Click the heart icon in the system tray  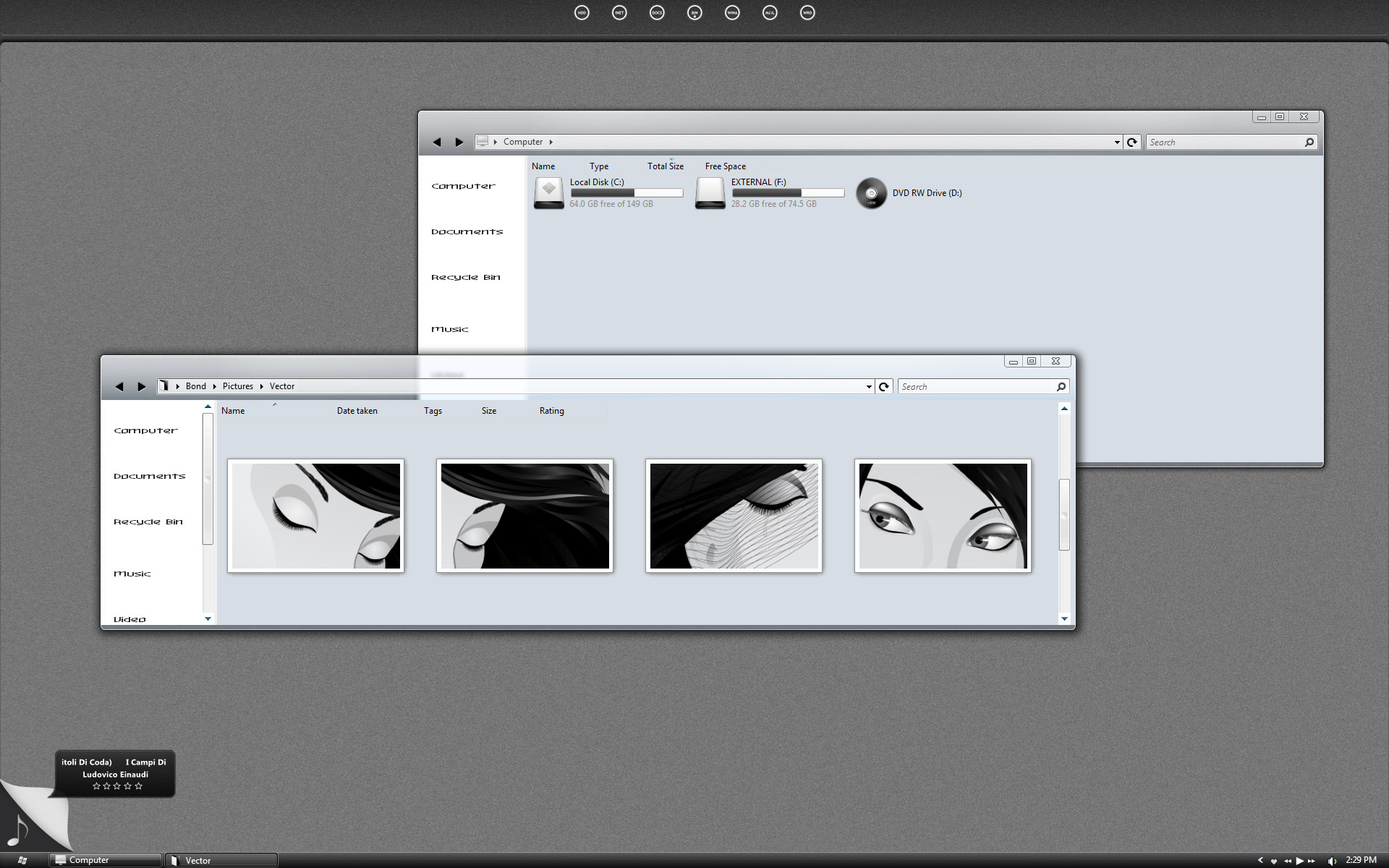point(1274,861)
